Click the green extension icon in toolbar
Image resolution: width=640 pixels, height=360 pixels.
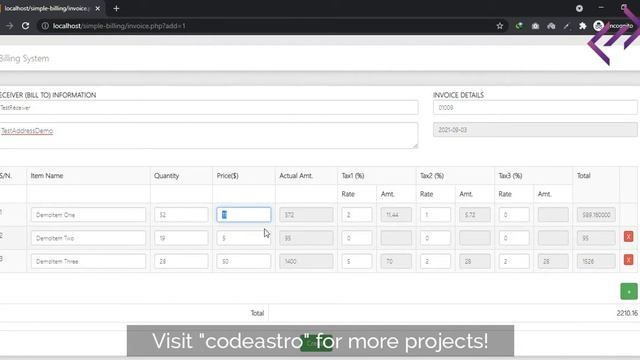pyautogui.click(x=519, y=26)
